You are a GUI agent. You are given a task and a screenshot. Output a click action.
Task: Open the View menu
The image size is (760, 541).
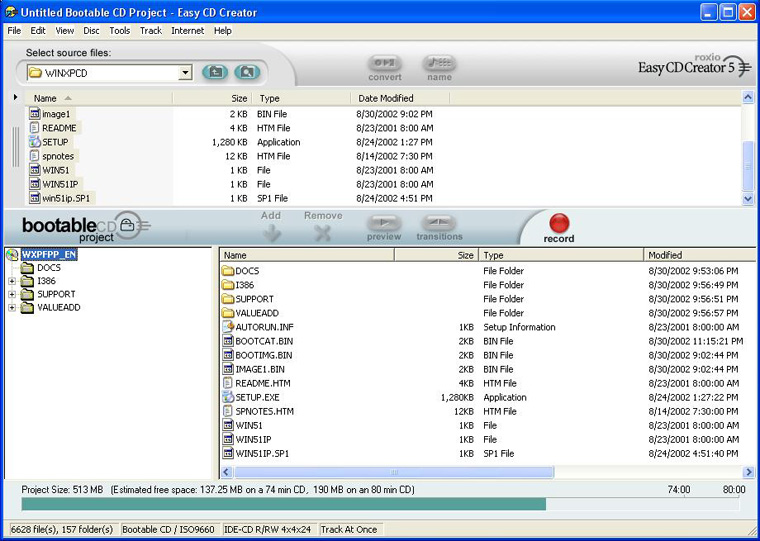(x=64, y=31)
